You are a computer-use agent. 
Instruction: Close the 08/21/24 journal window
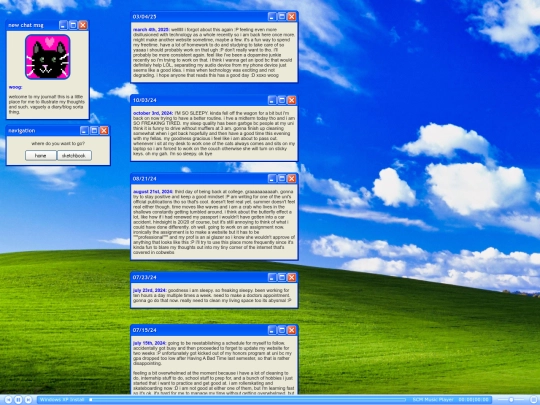click(x=292, y=178)
